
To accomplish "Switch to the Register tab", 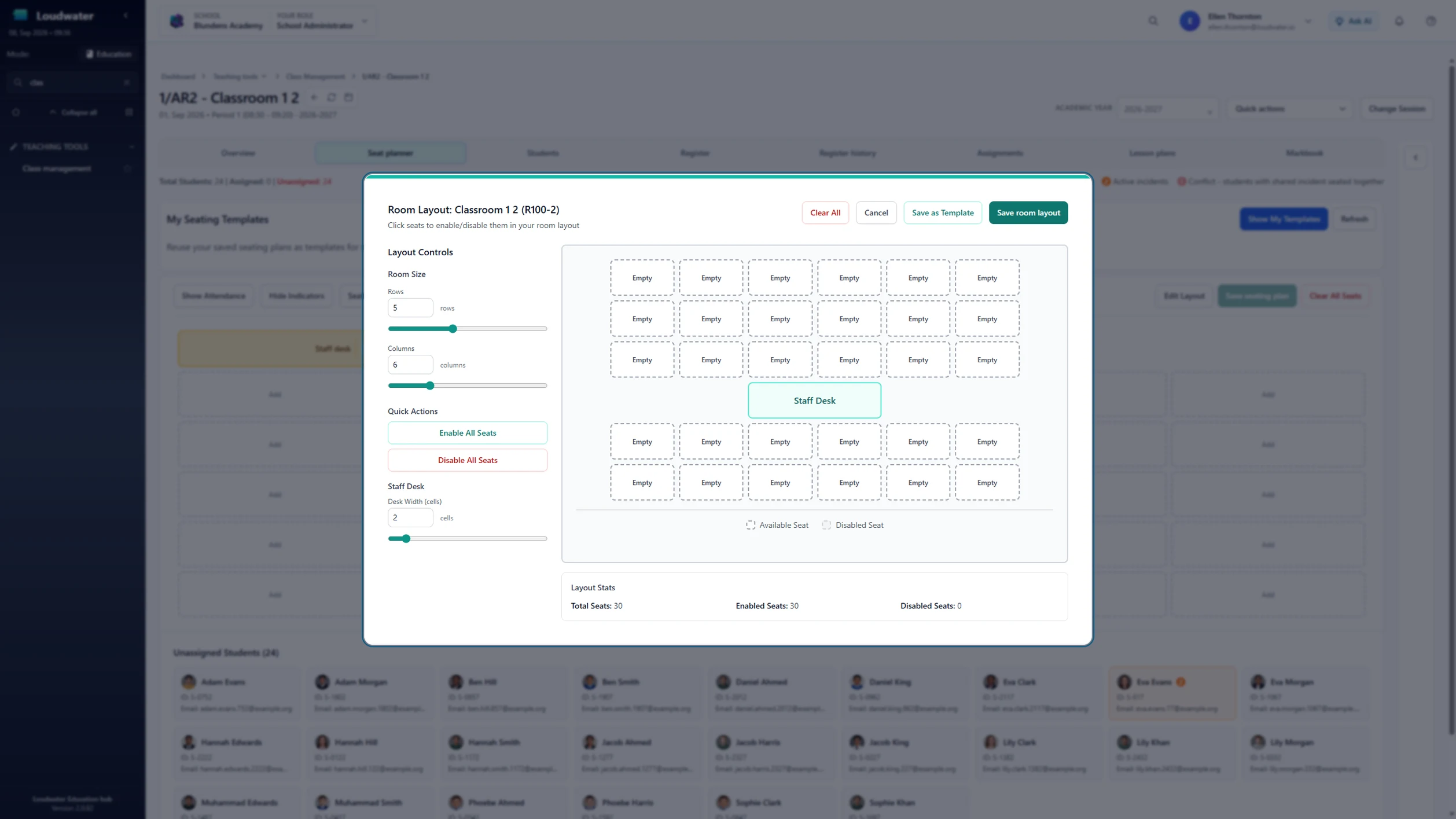I will (x=694, y=153).
